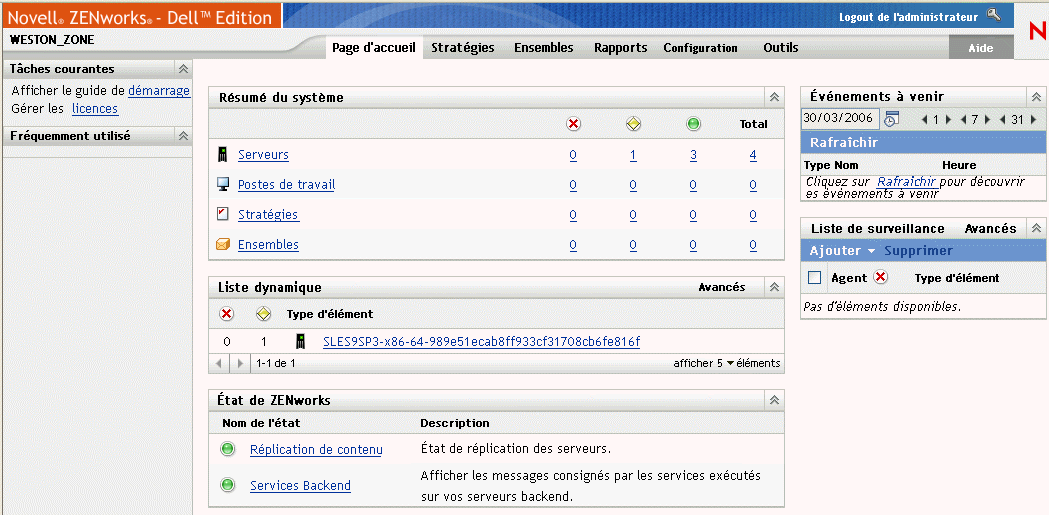
Task: Click the Rafraîchir bar in Événements à venir
Action: coord(922,142)
